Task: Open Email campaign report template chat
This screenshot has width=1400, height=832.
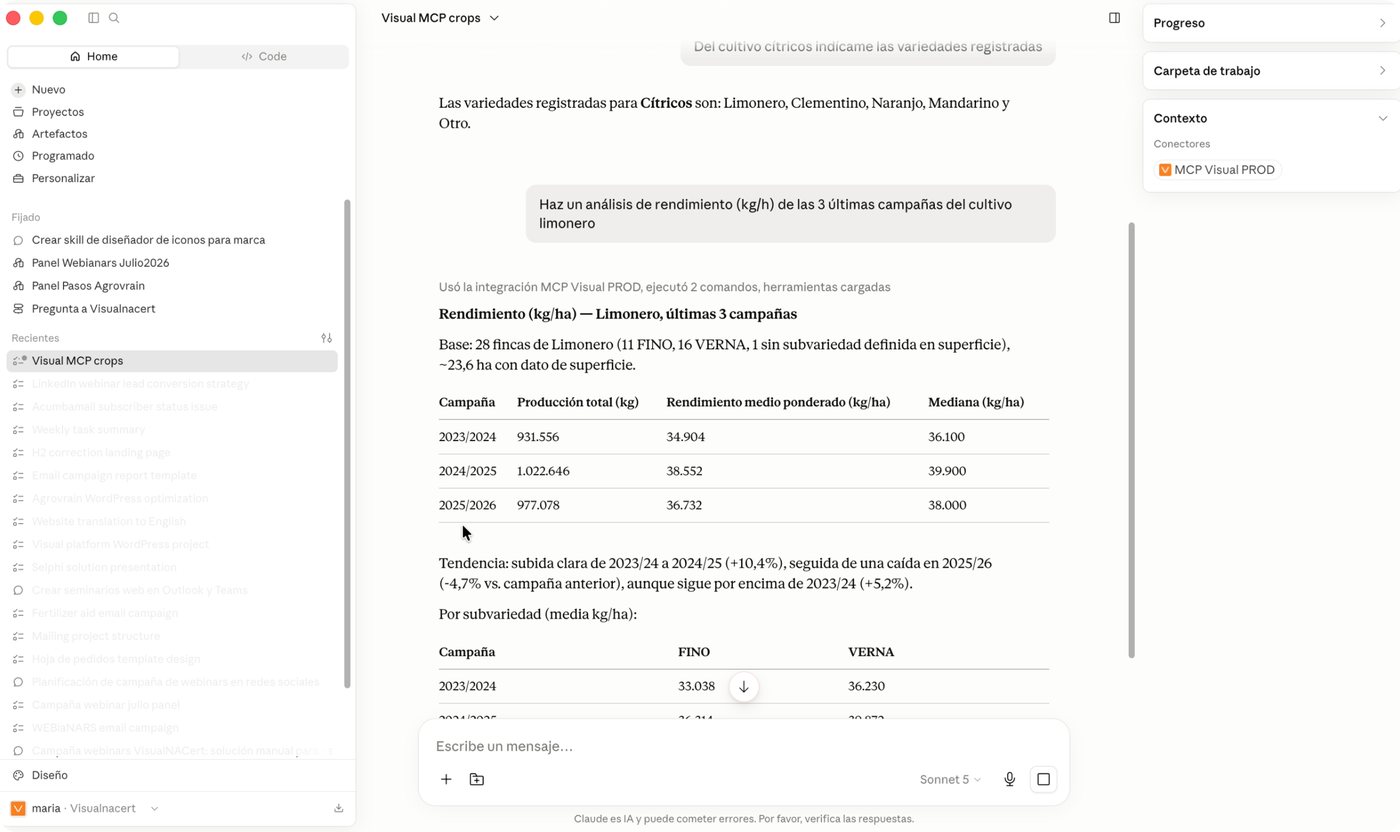Action: click(x=114, y=476)
